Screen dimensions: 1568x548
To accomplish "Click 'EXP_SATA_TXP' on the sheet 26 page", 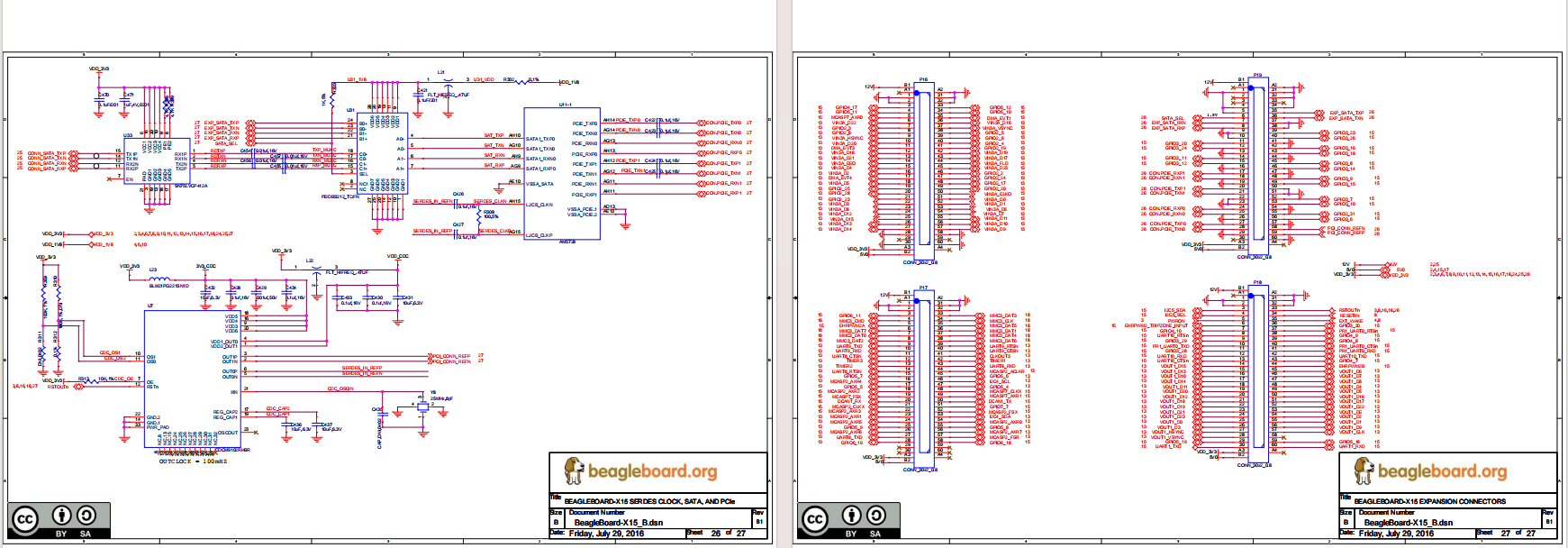I will click(x=222, y=123).
